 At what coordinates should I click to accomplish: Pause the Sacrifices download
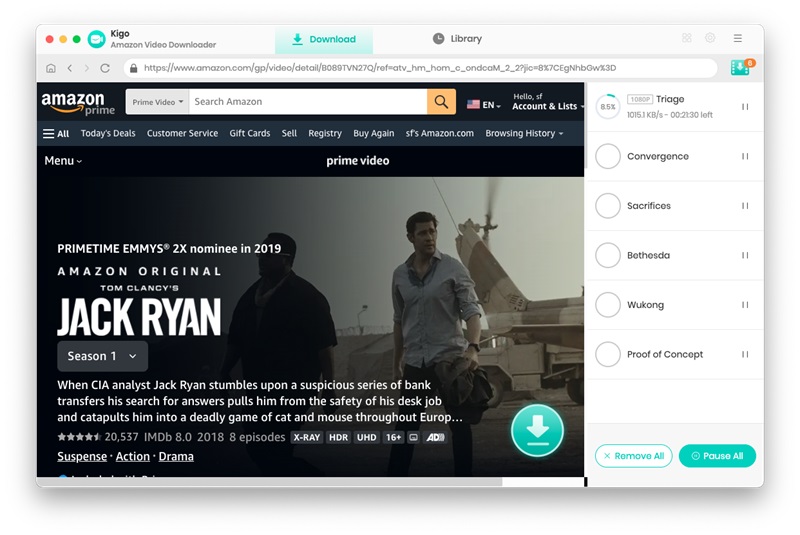pos(745,206)
